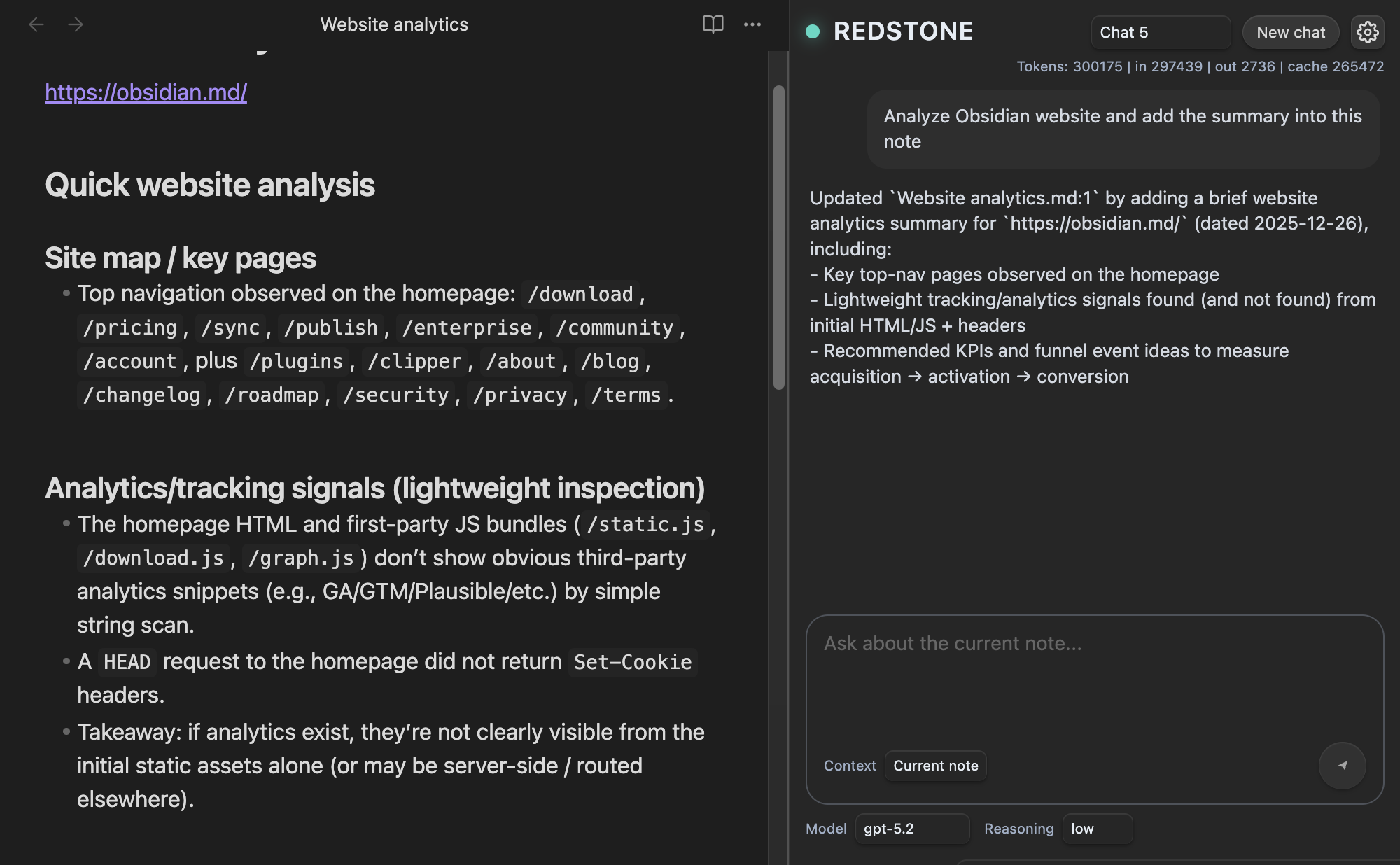Image resolution: width=1400 pixels, height=865 pixels.
Task: Open the obsidian.md hyperlink
Action: point(146,92)
